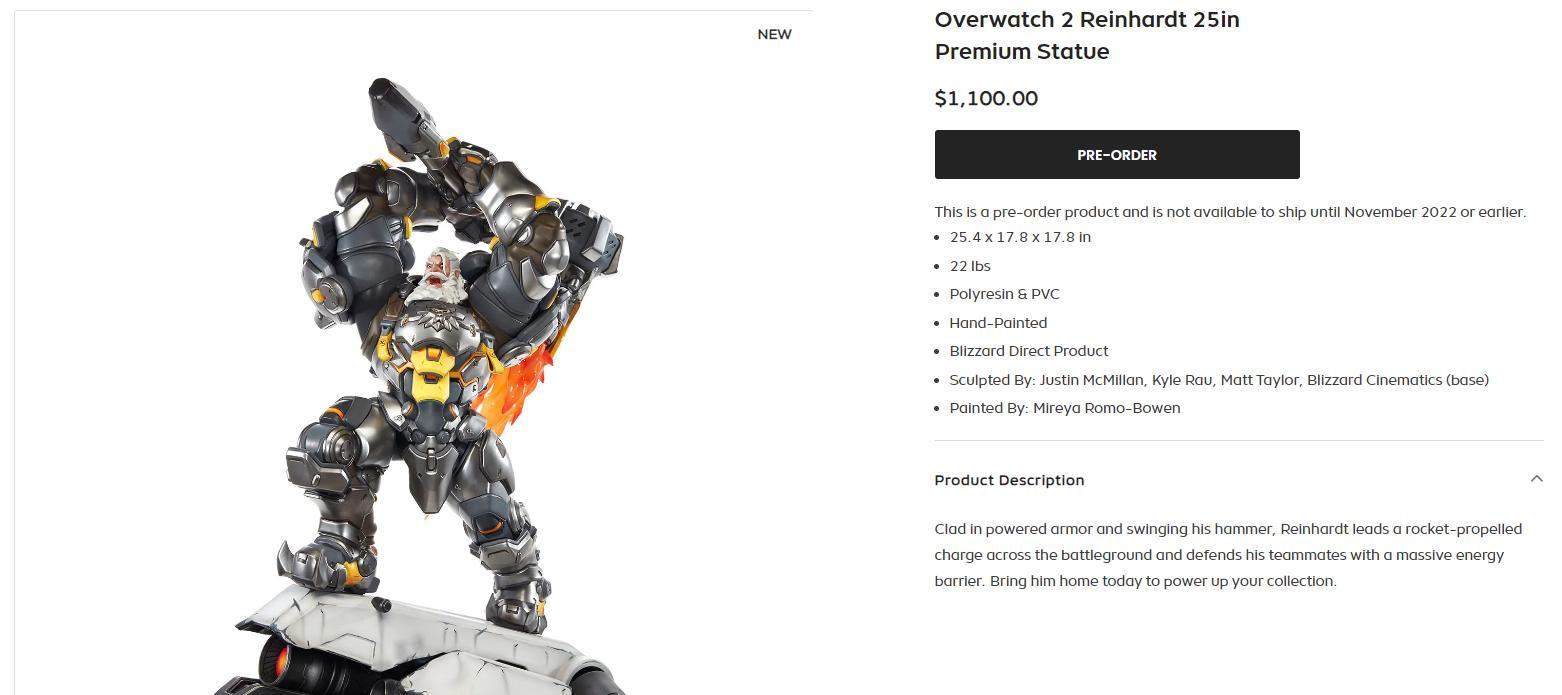Click the $1,100.00 price text
Viewport: 1562px width, 695px height.
click(x=986, y=98)
